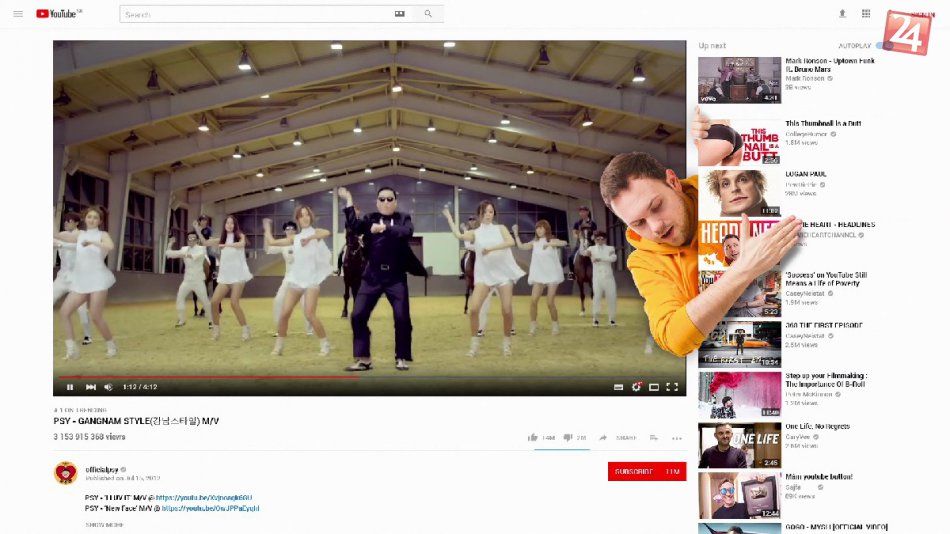Open the player settings gear

pos(636,387)
